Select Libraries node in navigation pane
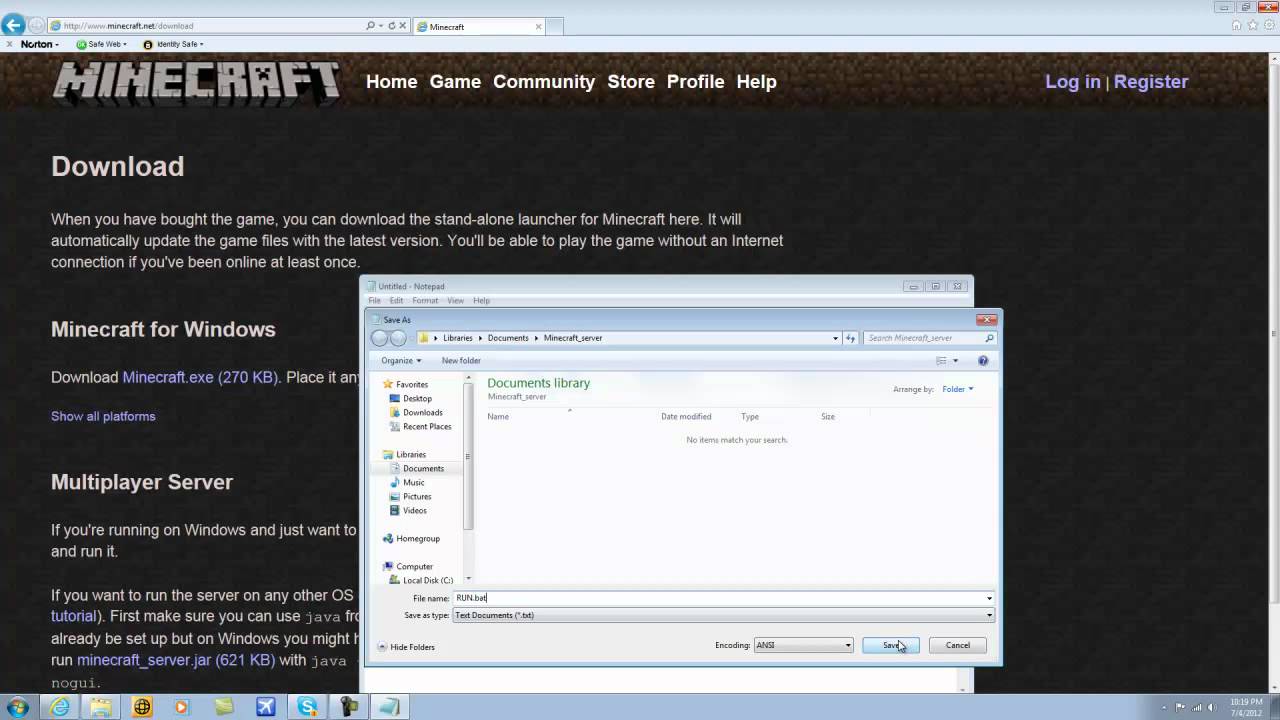The image size is (1280, 720). (x=410, y=454)
